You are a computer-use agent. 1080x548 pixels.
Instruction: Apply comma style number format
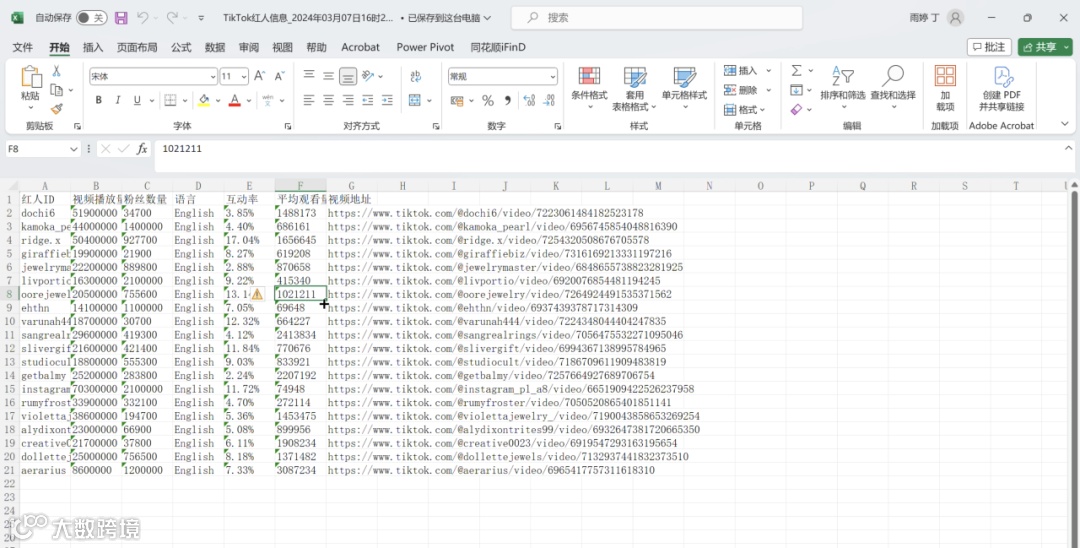coord(508,101)
